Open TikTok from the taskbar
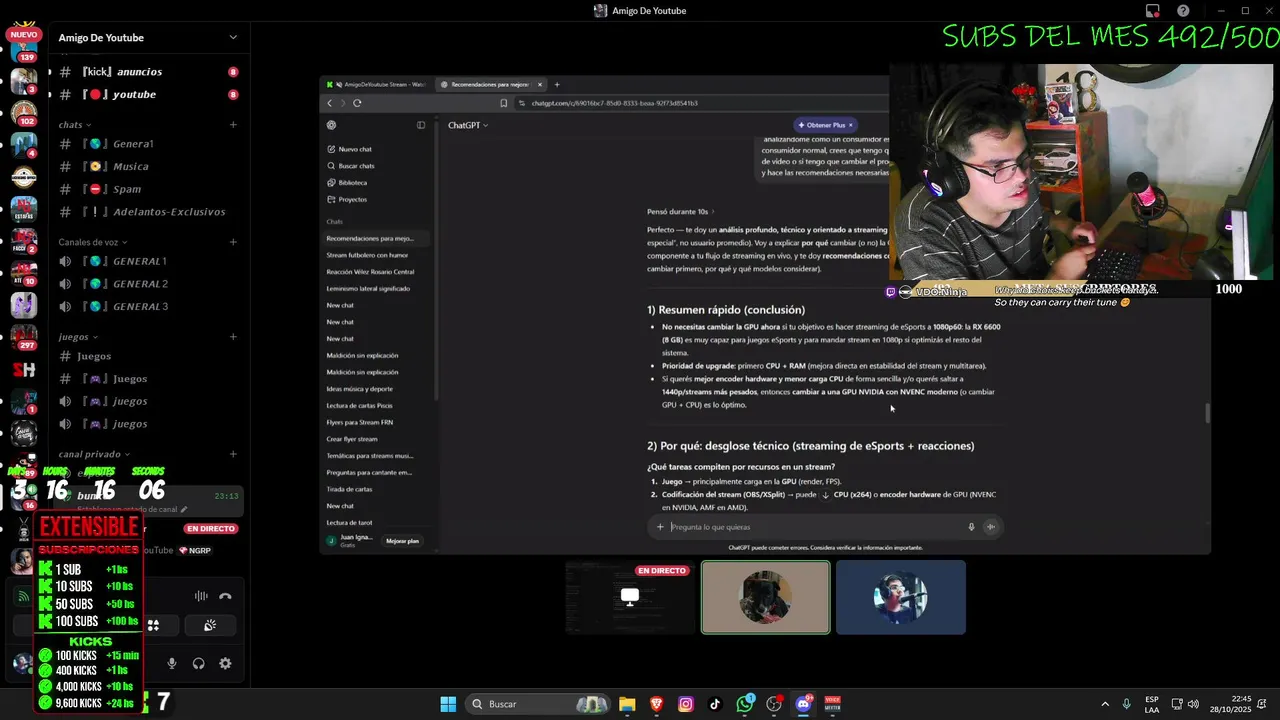 point(715,704)
